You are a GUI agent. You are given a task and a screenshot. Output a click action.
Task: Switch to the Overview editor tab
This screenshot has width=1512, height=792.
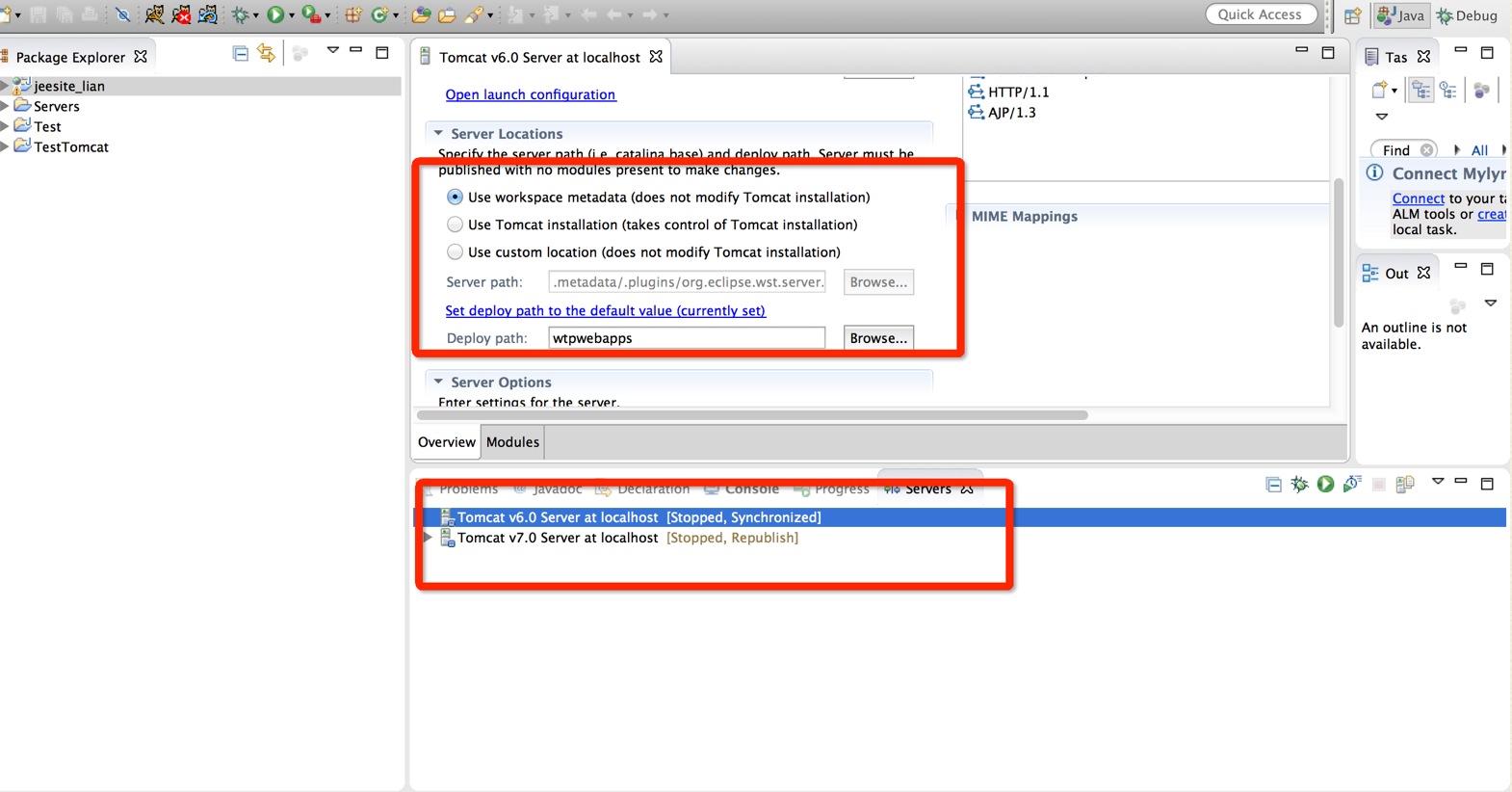(446, 442)
